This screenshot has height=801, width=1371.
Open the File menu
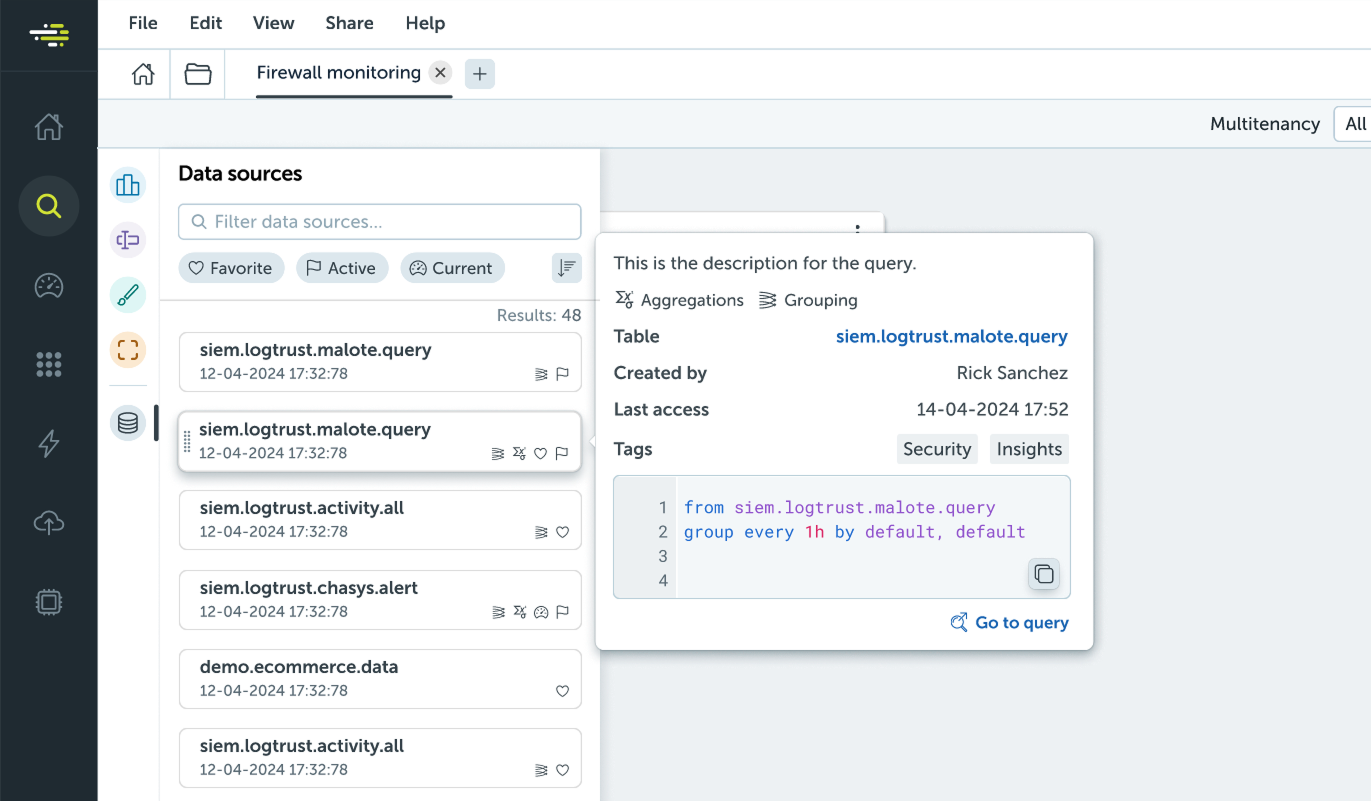143,23
